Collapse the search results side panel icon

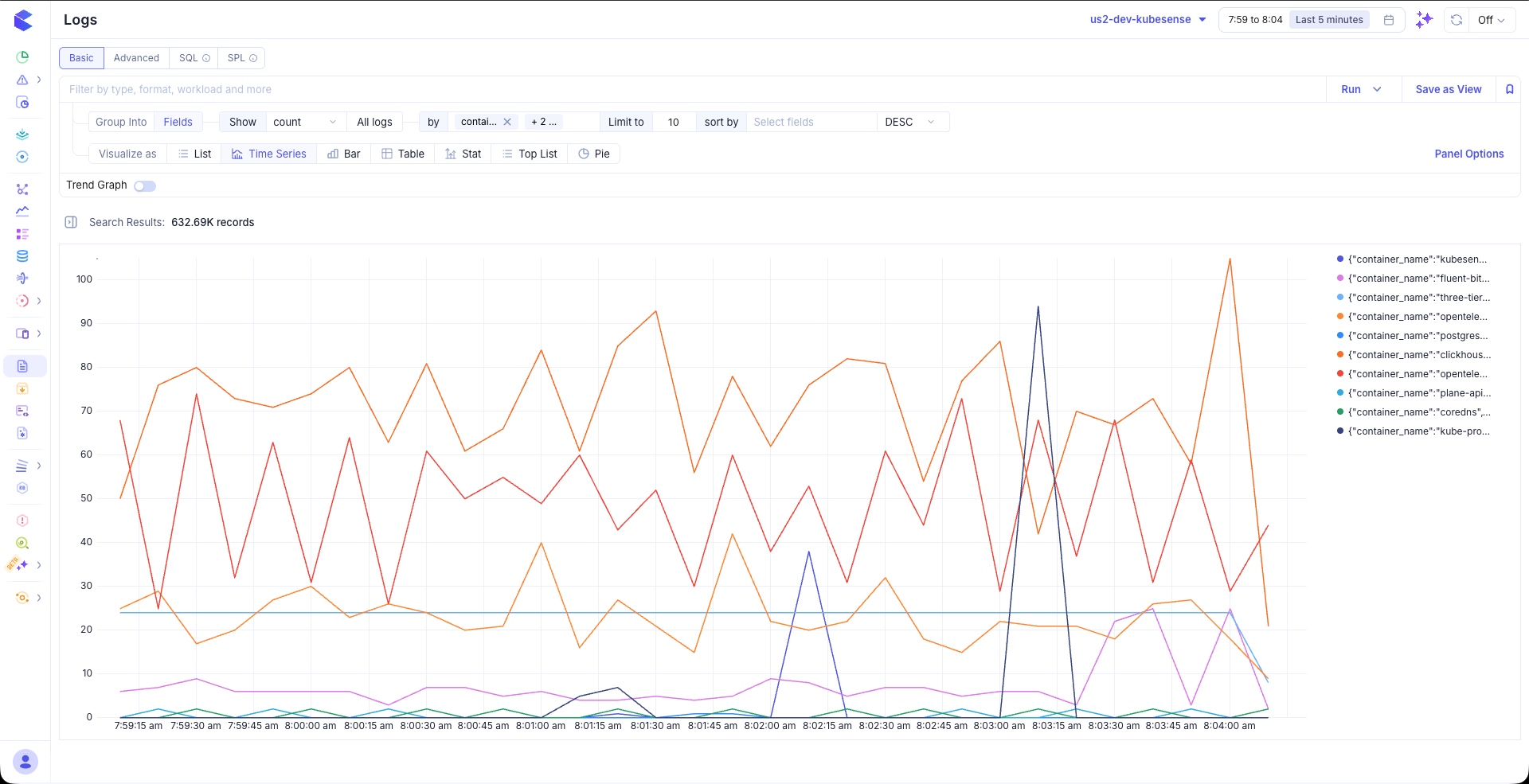point(71,222)
